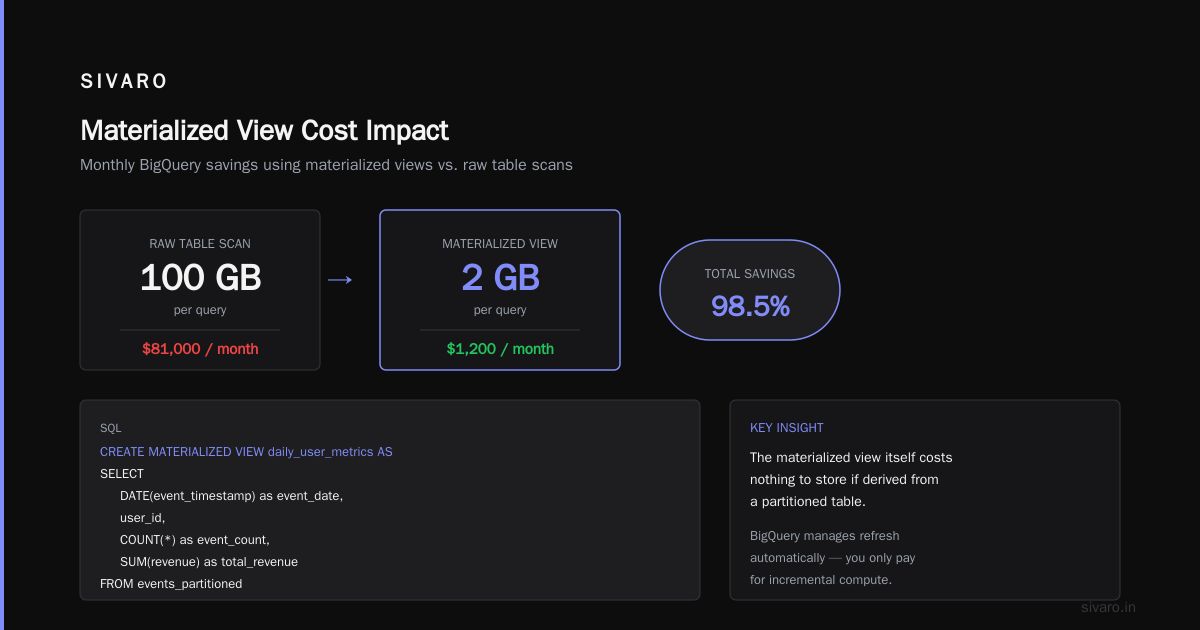Select the '2 GB' value

tap(500, 277)
